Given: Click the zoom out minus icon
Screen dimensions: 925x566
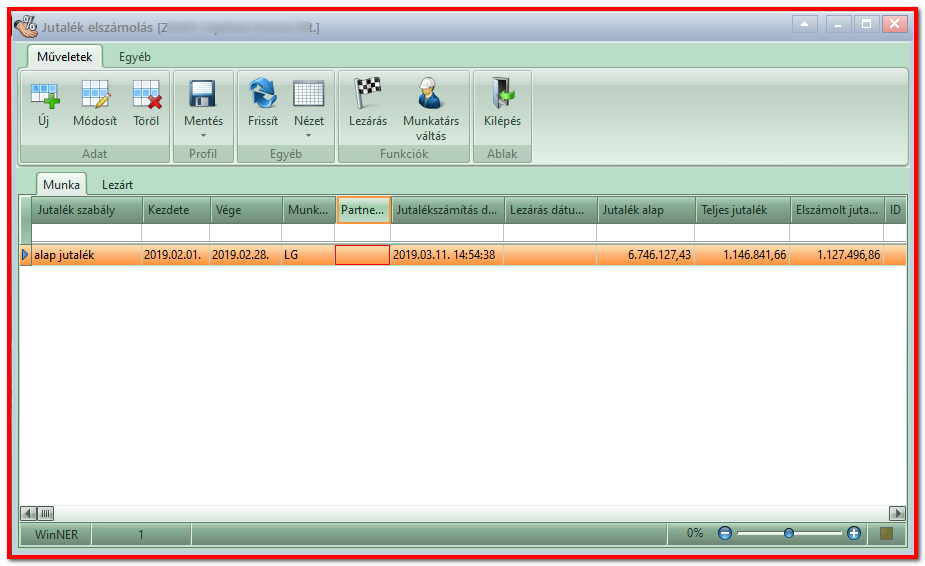Looking at the screenshot, I should point(725,534).
